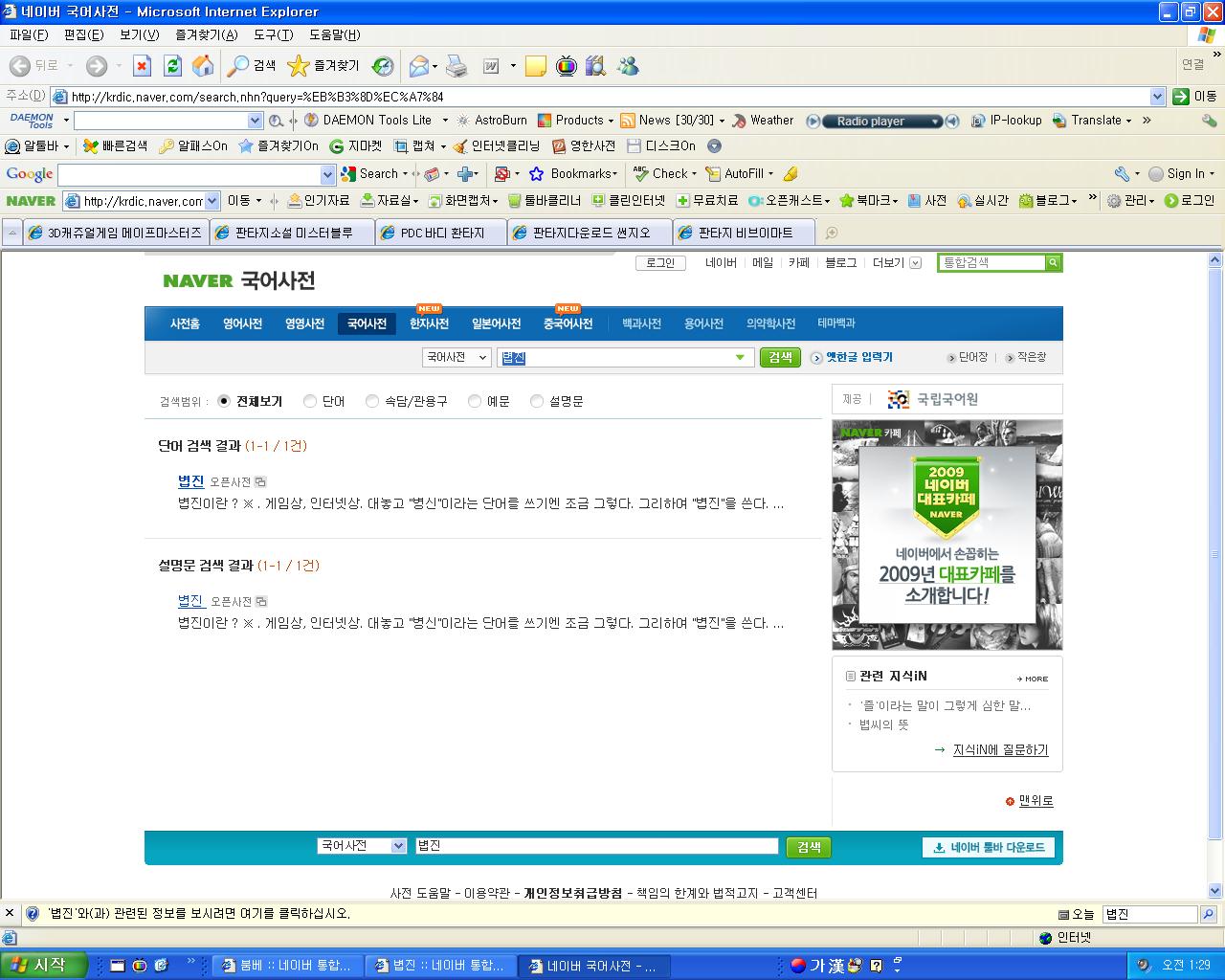
Task: Choose the 설명문 radio option
Action: [537, 402]
